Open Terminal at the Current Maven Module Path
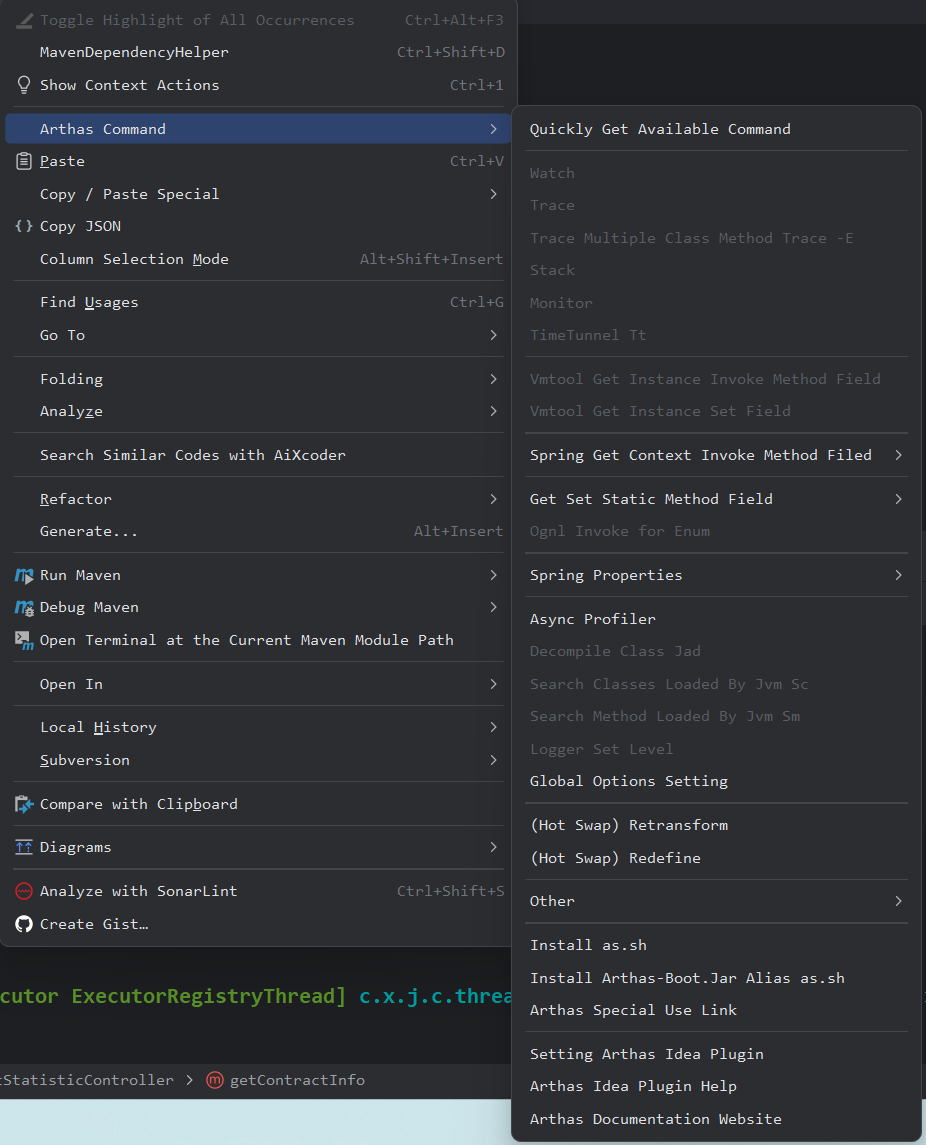This screenshot has width=926, height=1145. (x=258, y=640)
